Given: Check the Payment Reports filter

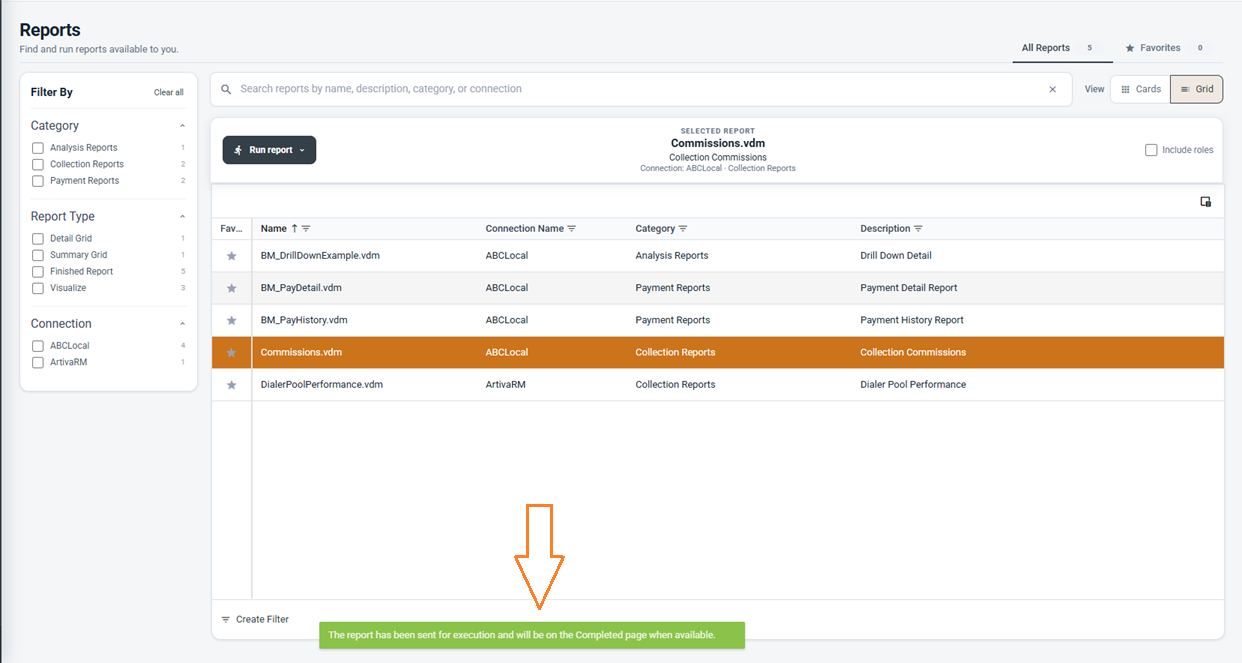Looking at the screenshot, I should tap(38, 181).
